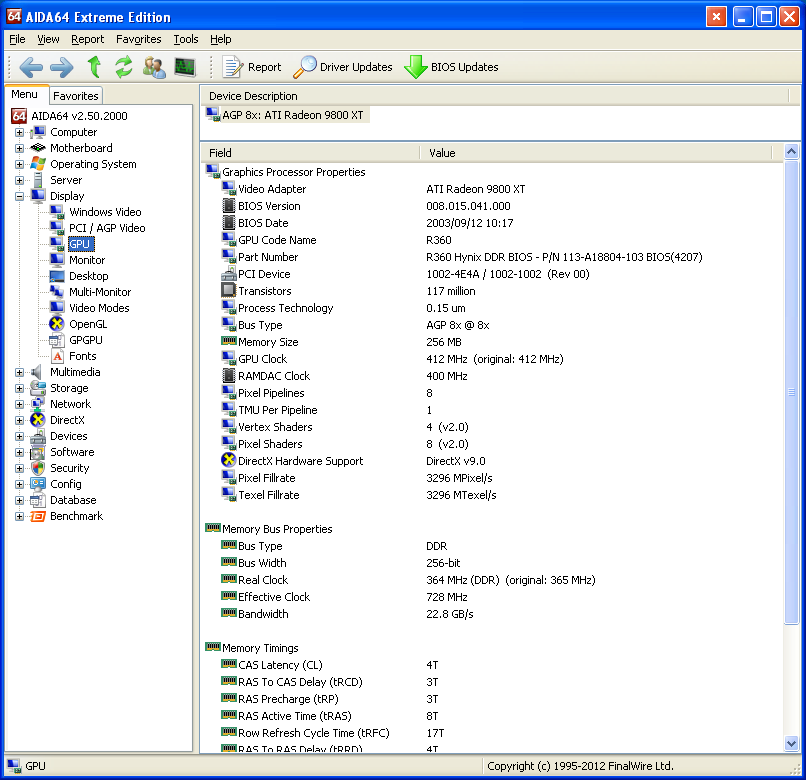The width and height of the screenshot is (806, 780).
Task: Collapse the Display tree node
Action: (x=20, y=196)
